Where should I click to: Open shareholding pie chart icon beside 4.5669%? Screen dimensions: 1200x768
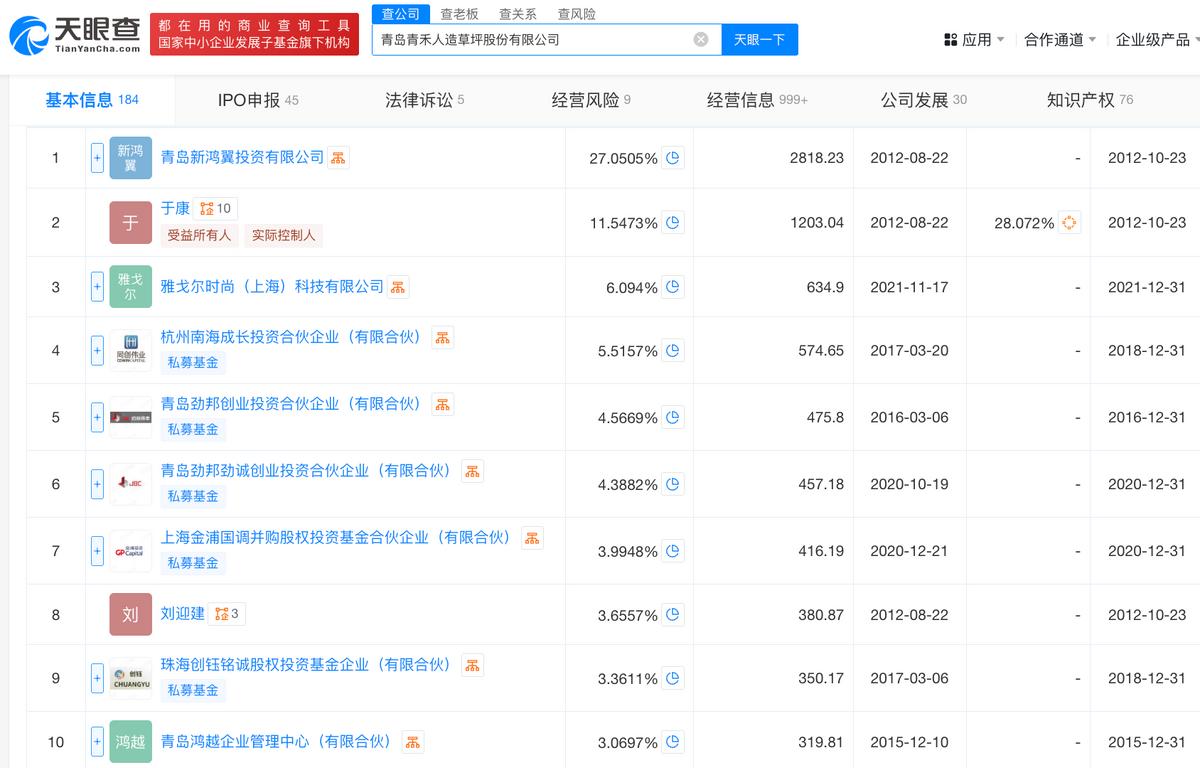pos(673,417)
